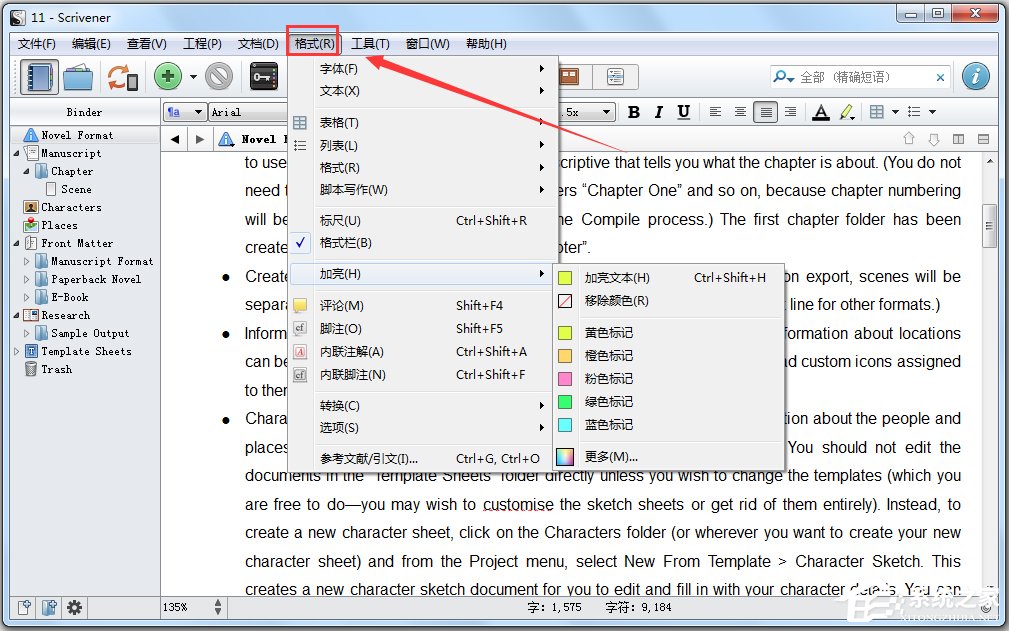
Task: Clear the search field with X
Action: pos(940,78)
